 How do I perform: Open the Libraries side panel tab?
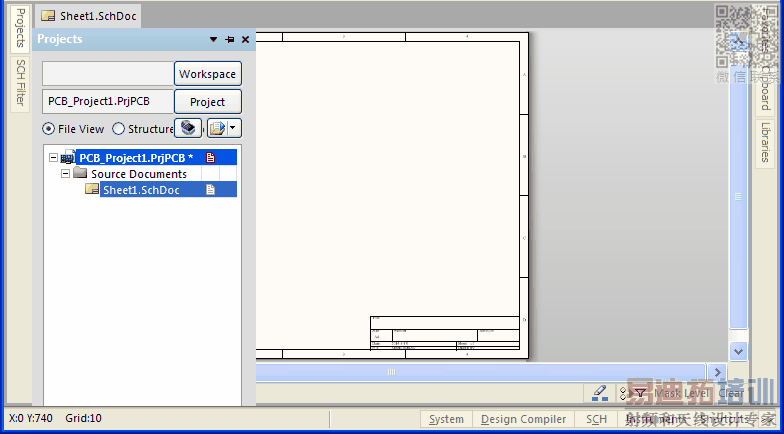pyautogui.click(x=764, y=142)
